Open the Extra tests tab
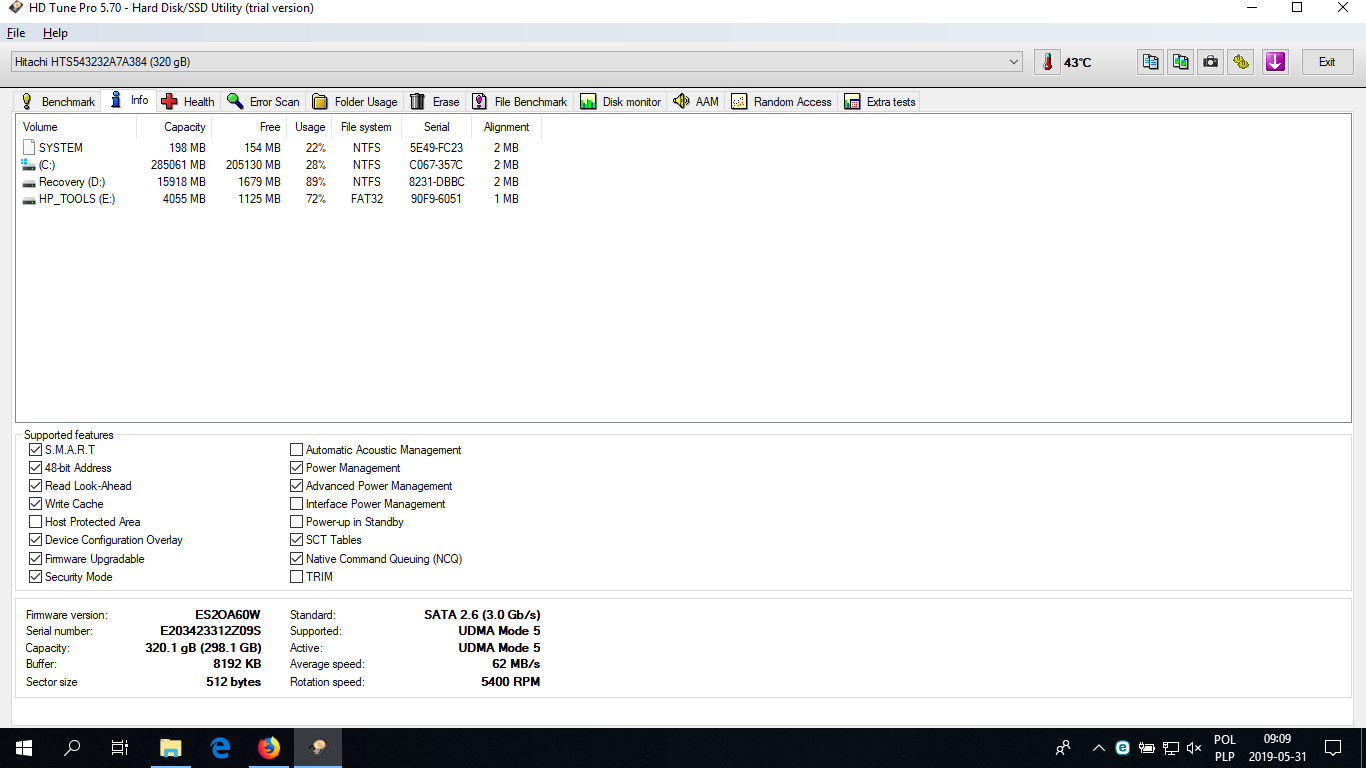The image size is (1366, 768). point(880,101)
